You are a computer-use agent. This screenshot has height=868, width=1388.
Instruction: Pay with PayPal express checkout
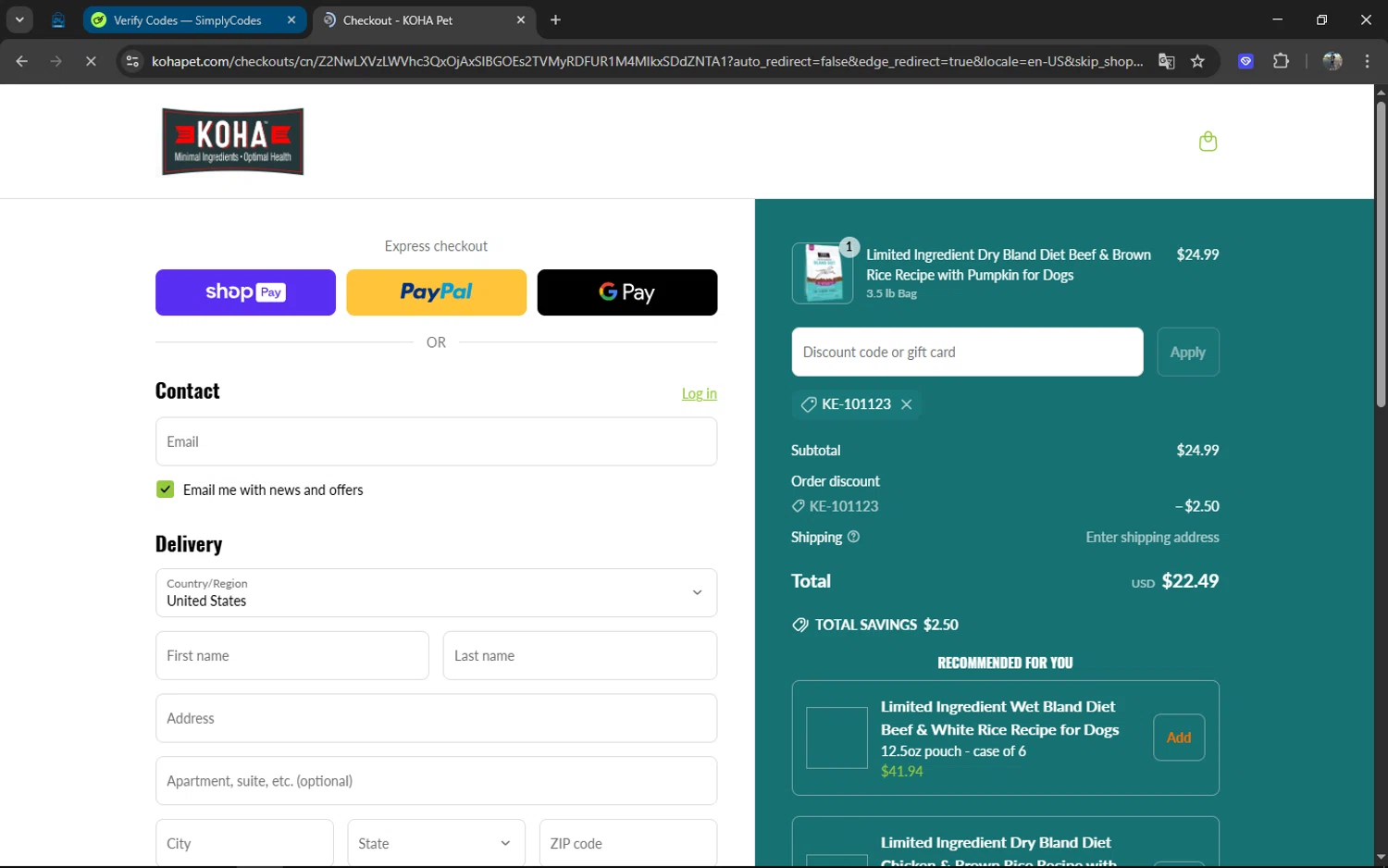coord(436,292)
